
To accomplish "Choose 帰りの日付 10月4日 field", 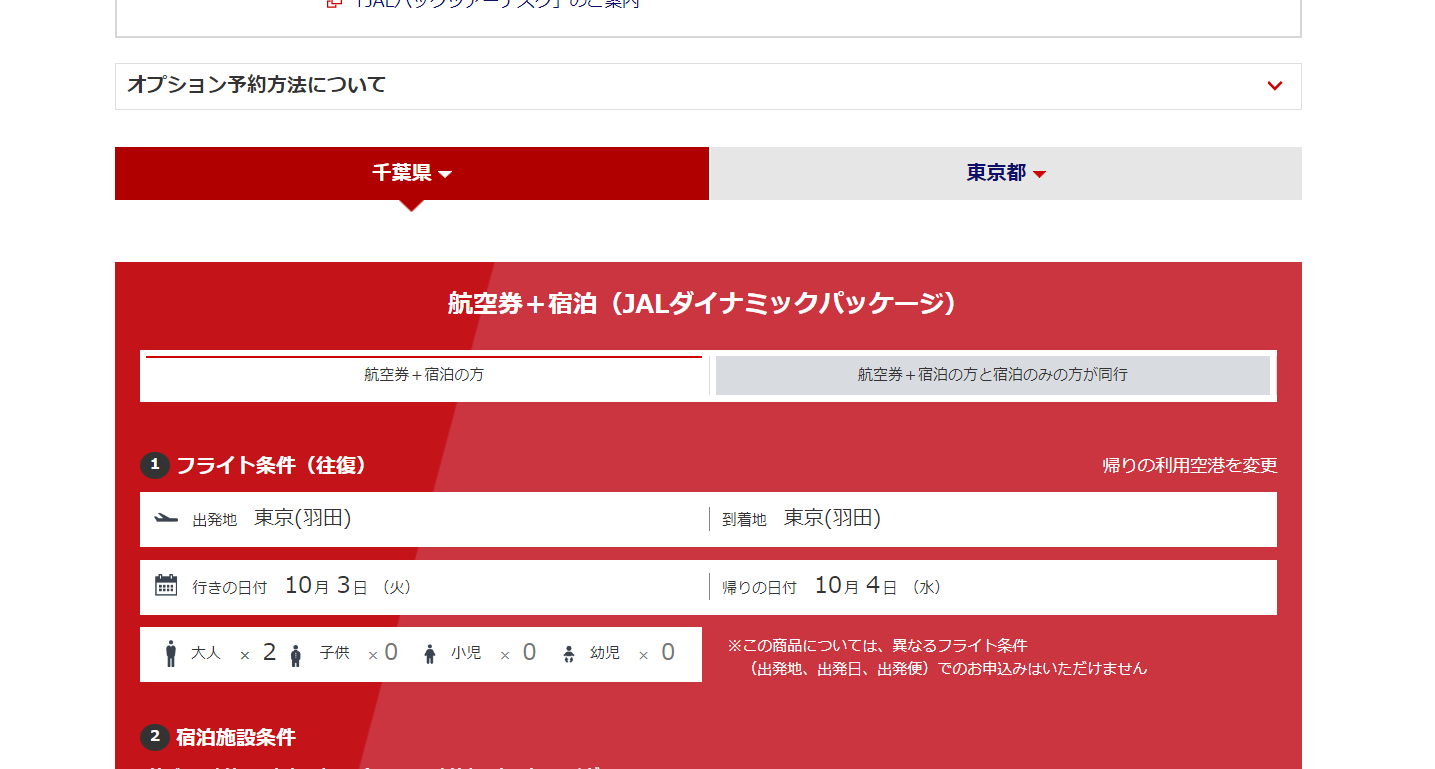I will point(993,587).
